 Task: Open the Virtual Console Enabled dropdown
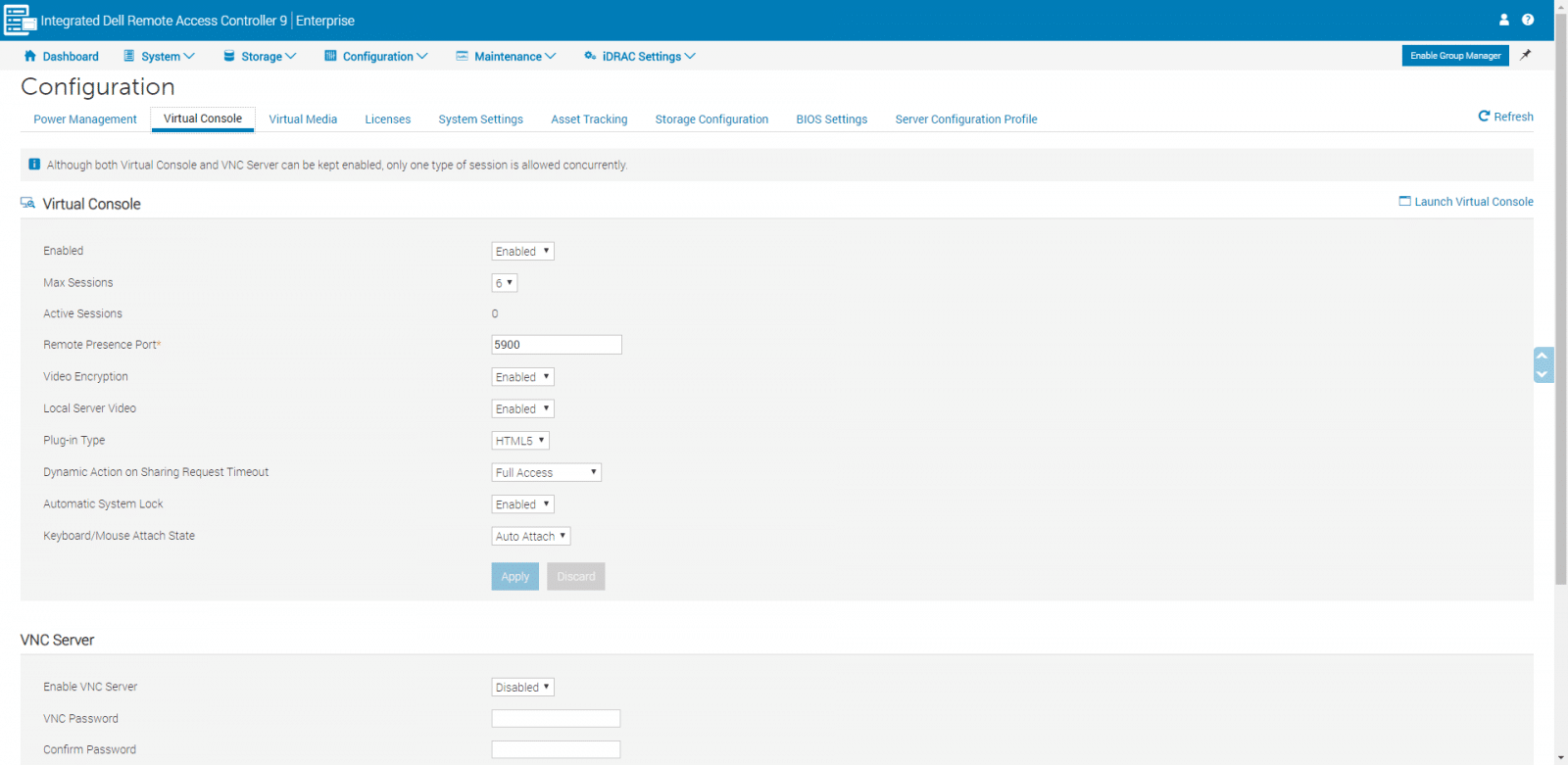tap(522, 251)
